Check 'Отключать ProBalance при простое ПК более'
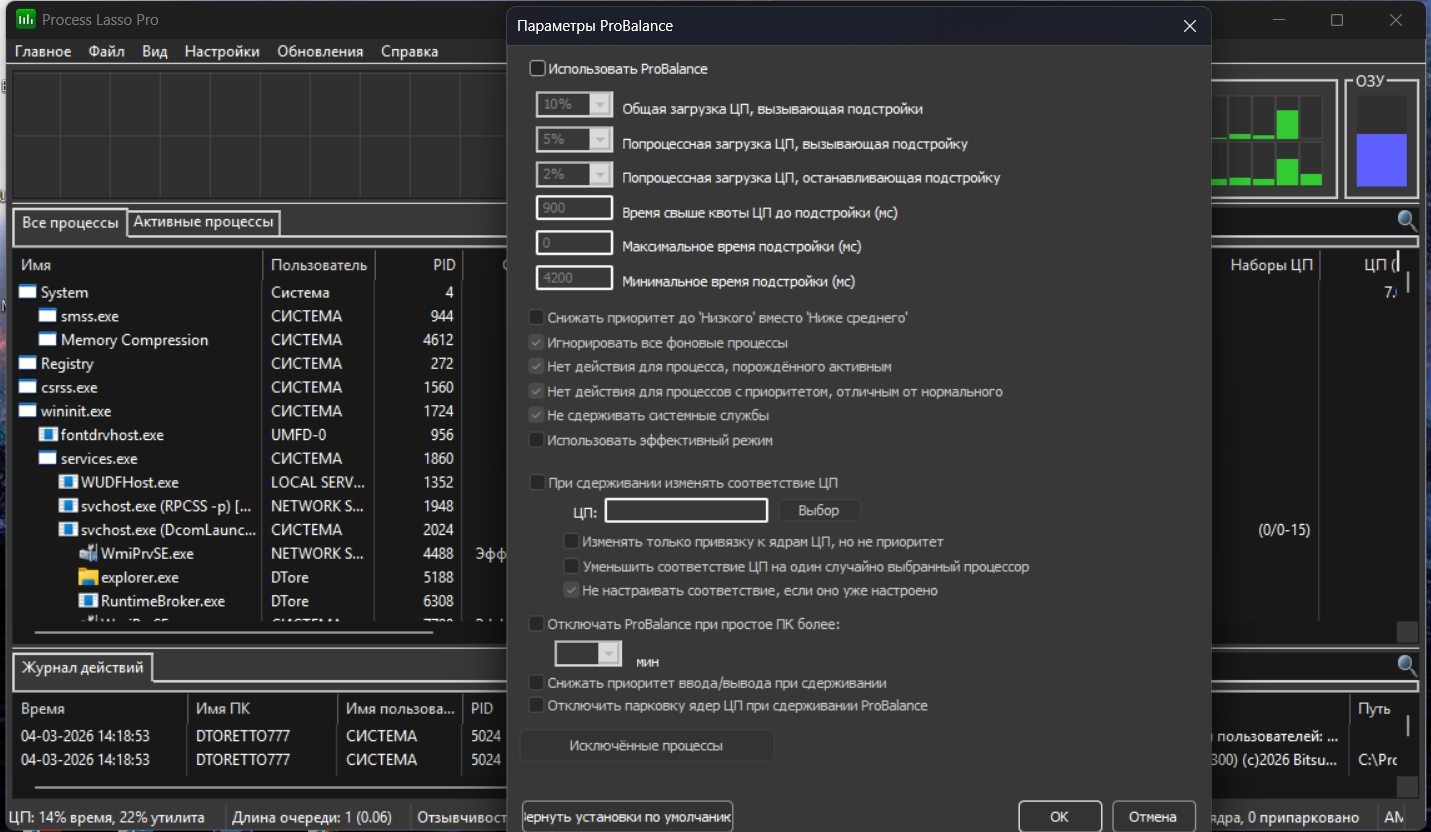The height and width of the screenshot is (832, 1431). pyautogui.click(x=538, y=624)
